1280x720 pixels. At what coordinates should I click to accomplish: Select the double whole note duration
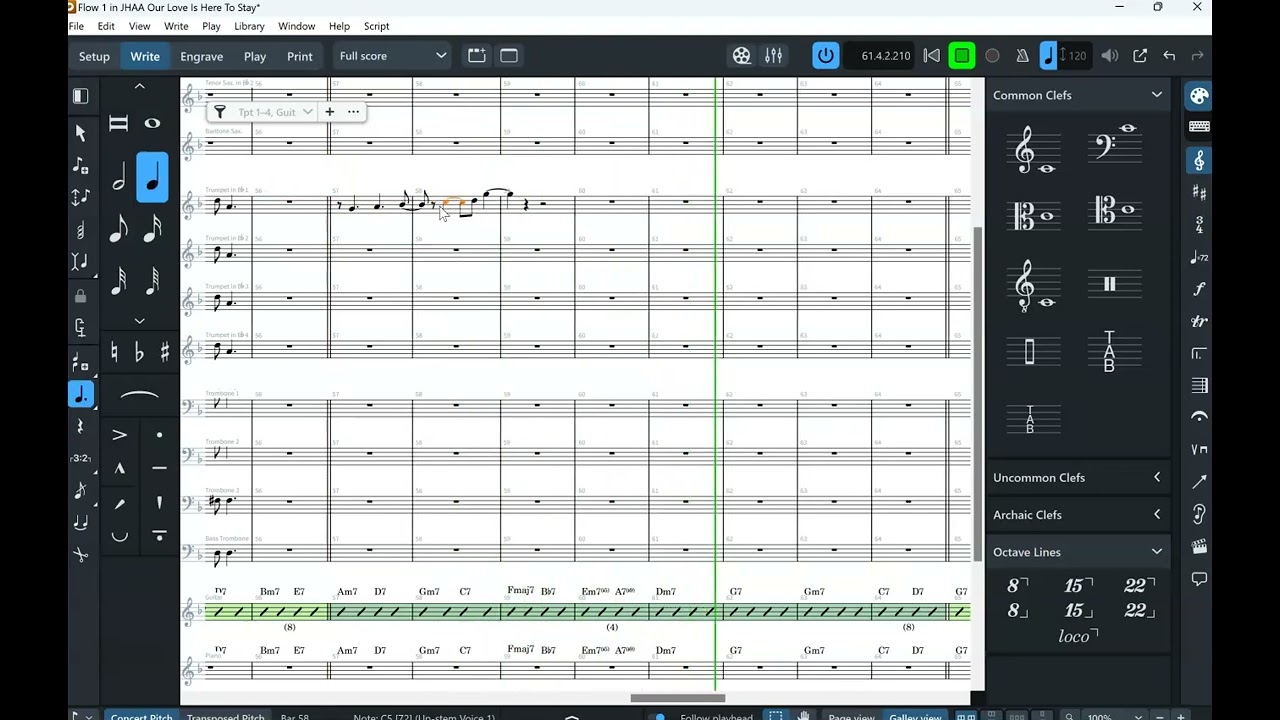tap(118, 123)
